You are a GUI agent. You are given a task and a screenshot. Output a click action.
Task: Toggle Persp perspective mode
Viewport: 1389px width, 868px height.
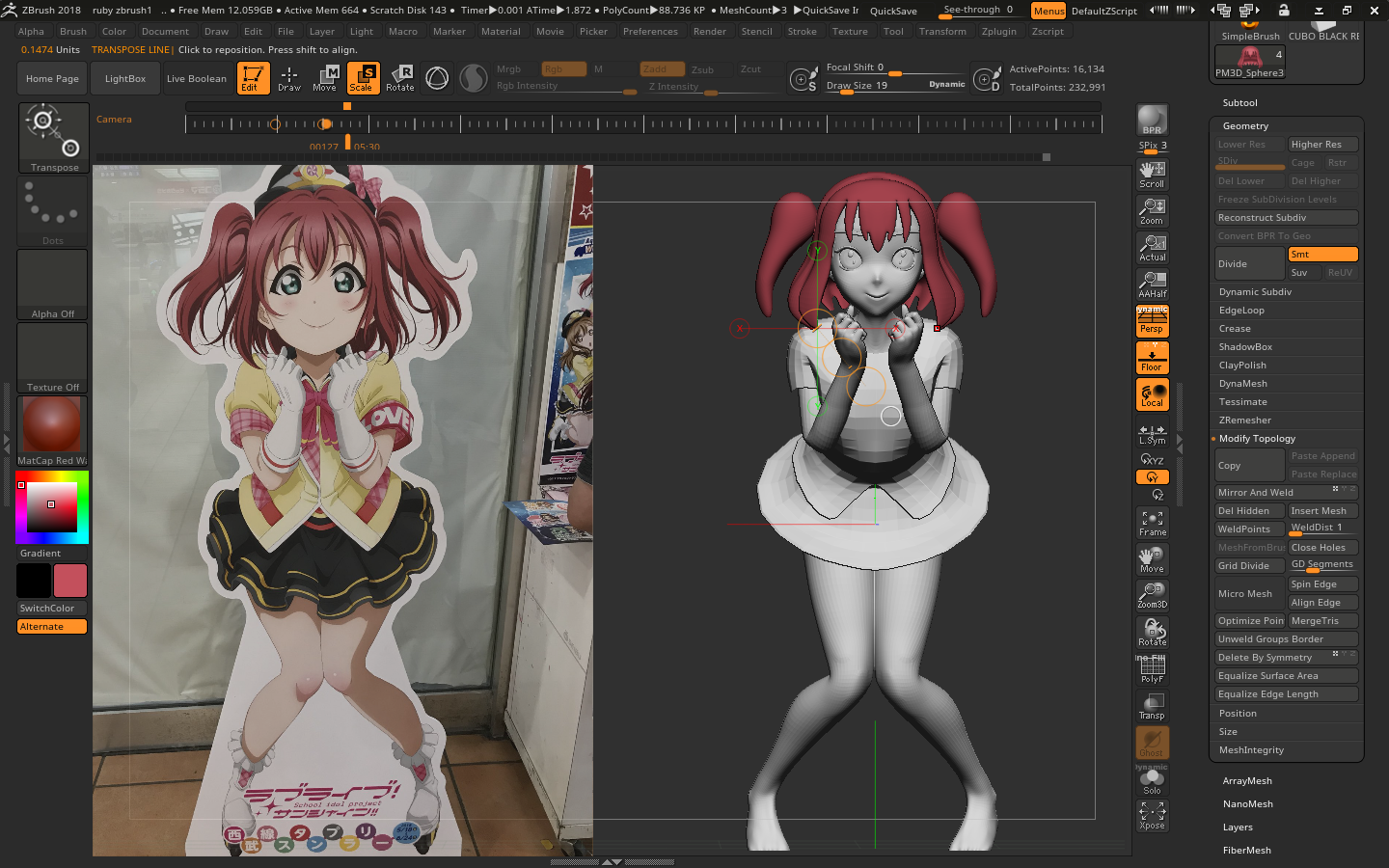(1152, 321)
